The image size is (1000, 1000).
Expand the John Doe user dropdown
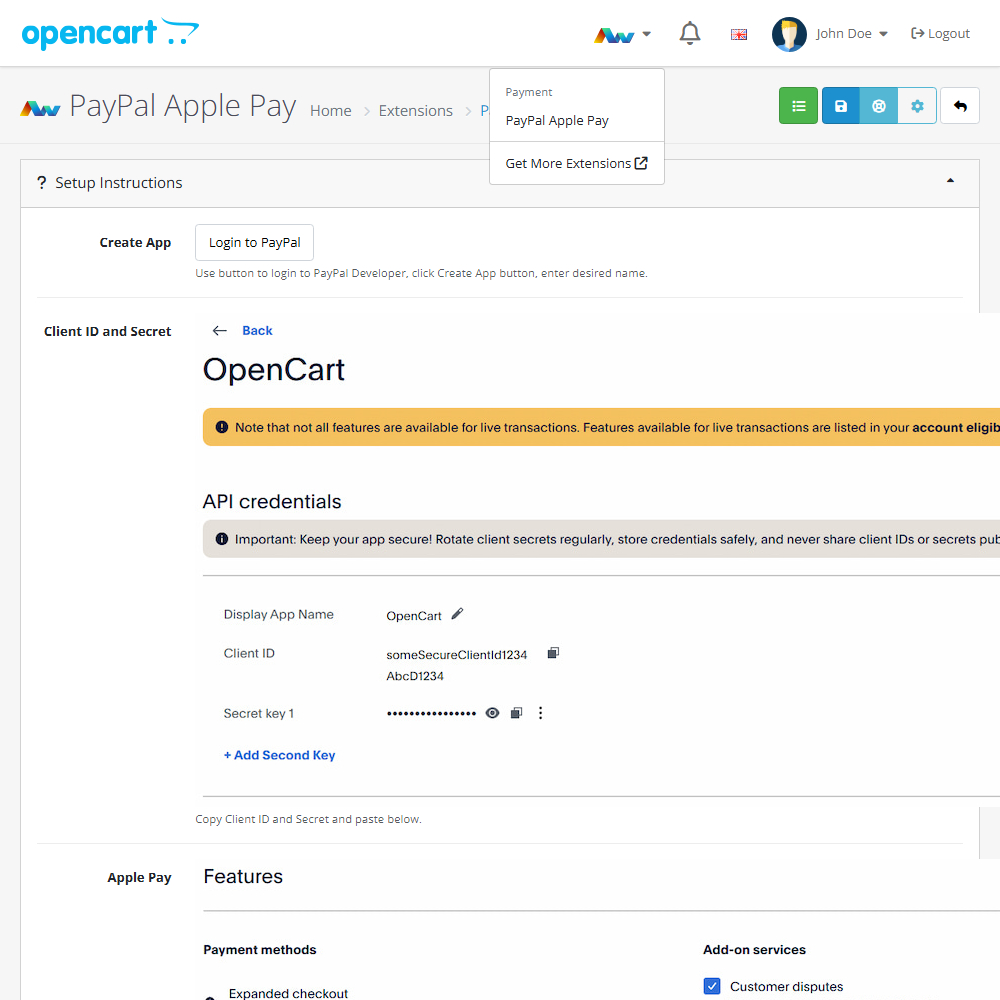point(830,34)
